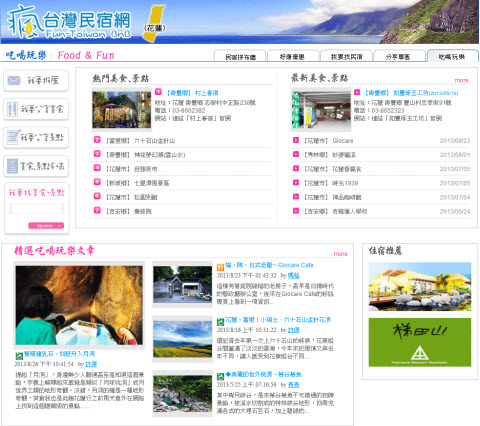Image resolution: width=480 pixels, height=426 pixels.
Task: Click the envelope icon in the sidebar
Action: click(14, 80)
